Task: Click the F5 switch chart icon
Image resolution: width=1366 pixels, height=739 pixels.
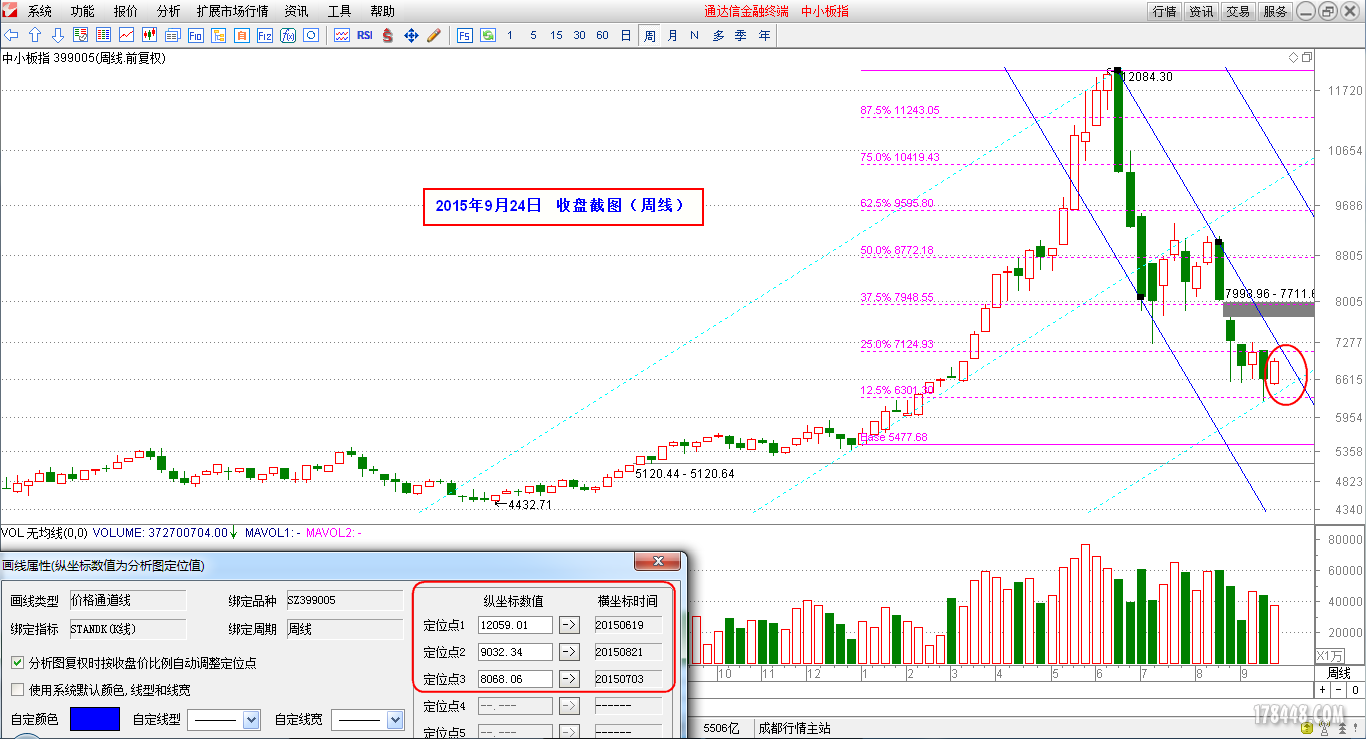Action: click(465, 35)
